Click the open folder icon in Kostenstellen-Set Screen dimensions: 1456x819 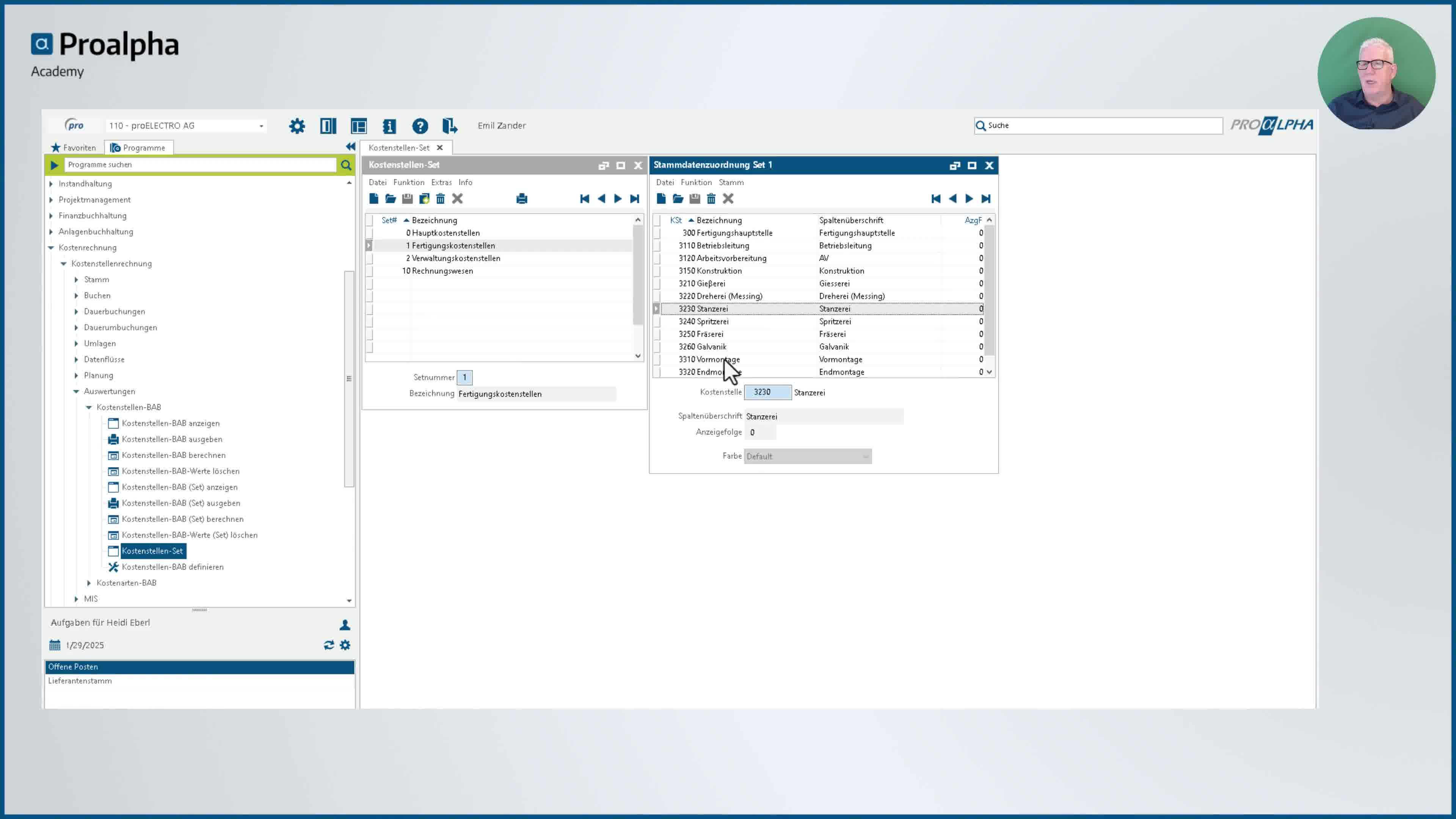tap(391, 198)
